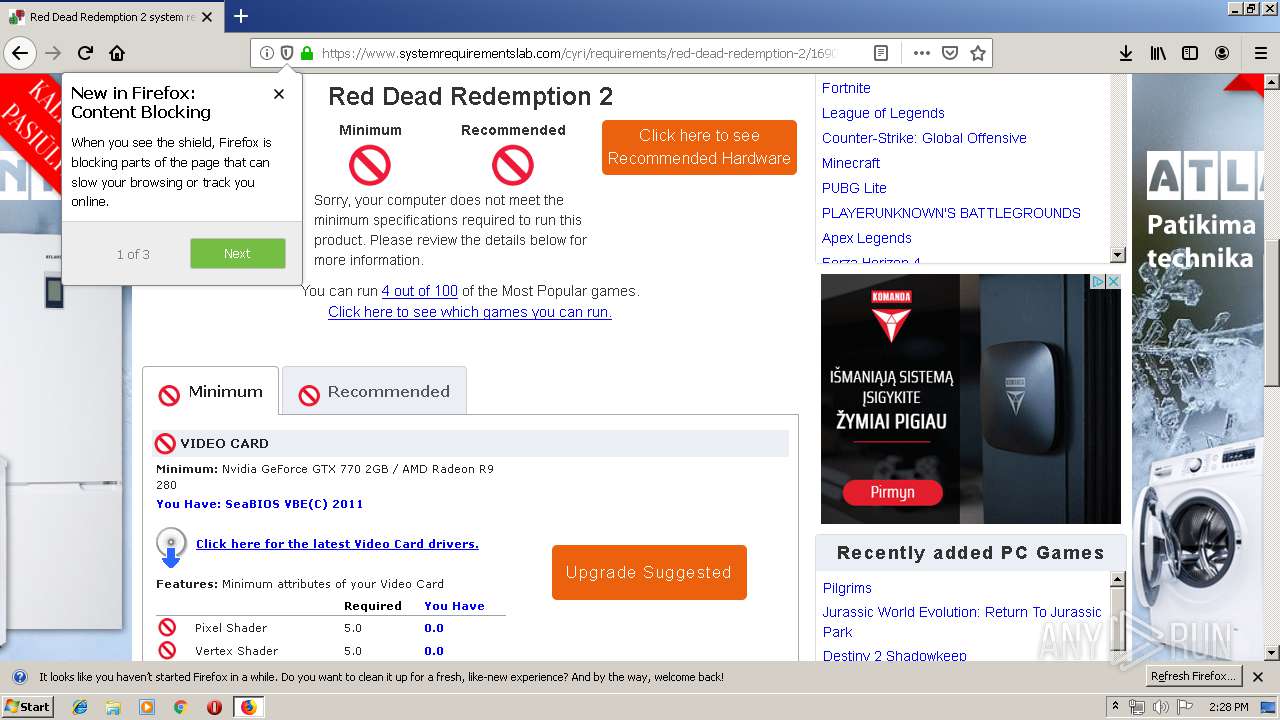Open League of Legends link
The width and height of the screenshot is (1280, 720).
[x=883, y=113]
